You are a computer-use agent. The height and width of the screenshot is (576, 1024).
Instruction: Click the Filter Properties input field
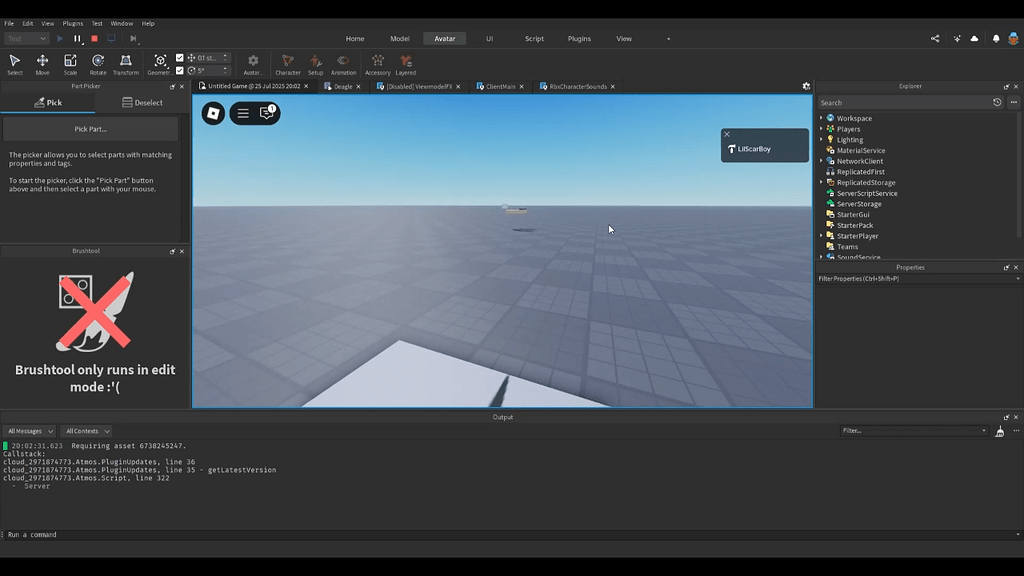tap(916, 279)
